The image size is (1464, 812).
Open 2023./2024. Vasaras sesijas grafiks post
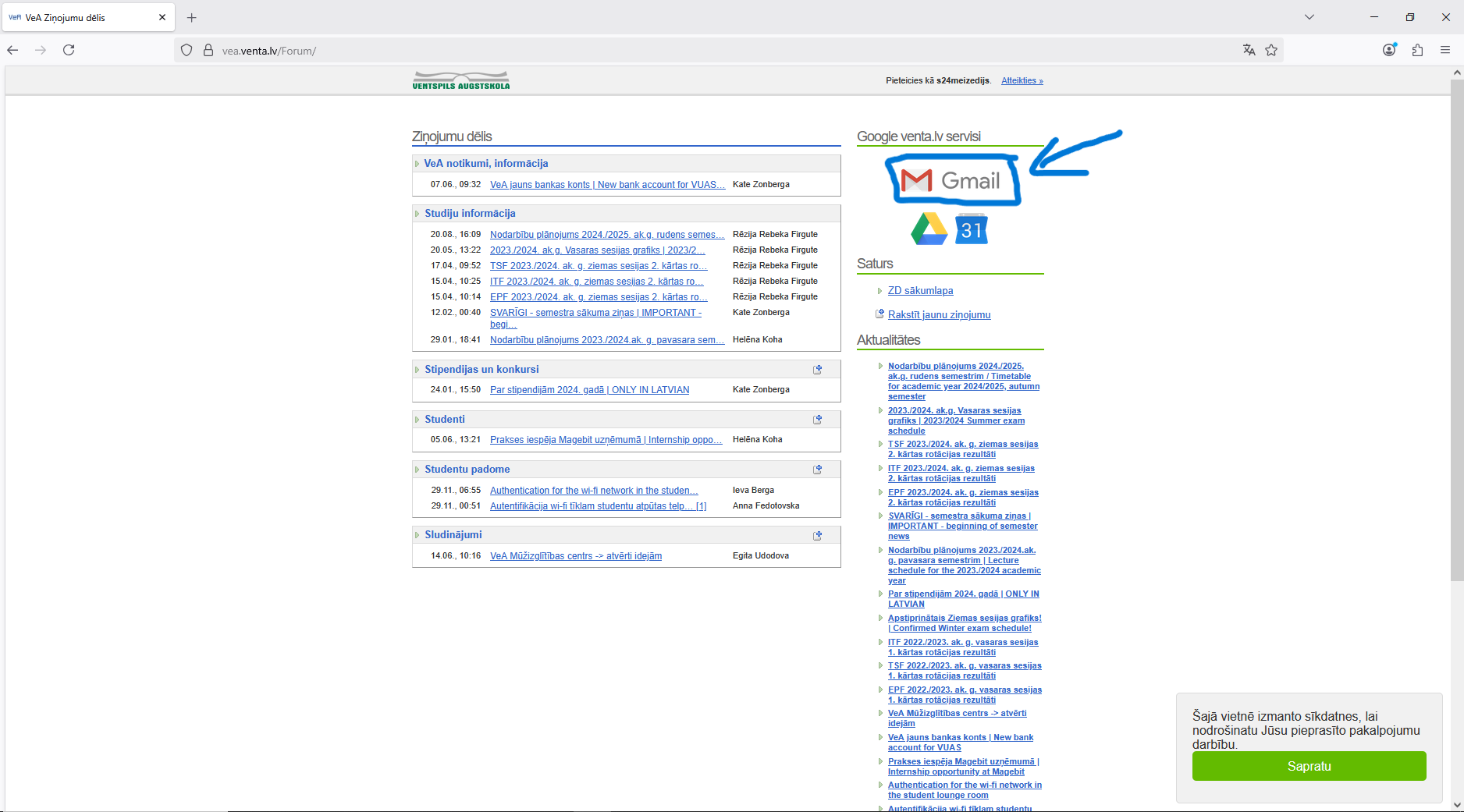point(597,250)
